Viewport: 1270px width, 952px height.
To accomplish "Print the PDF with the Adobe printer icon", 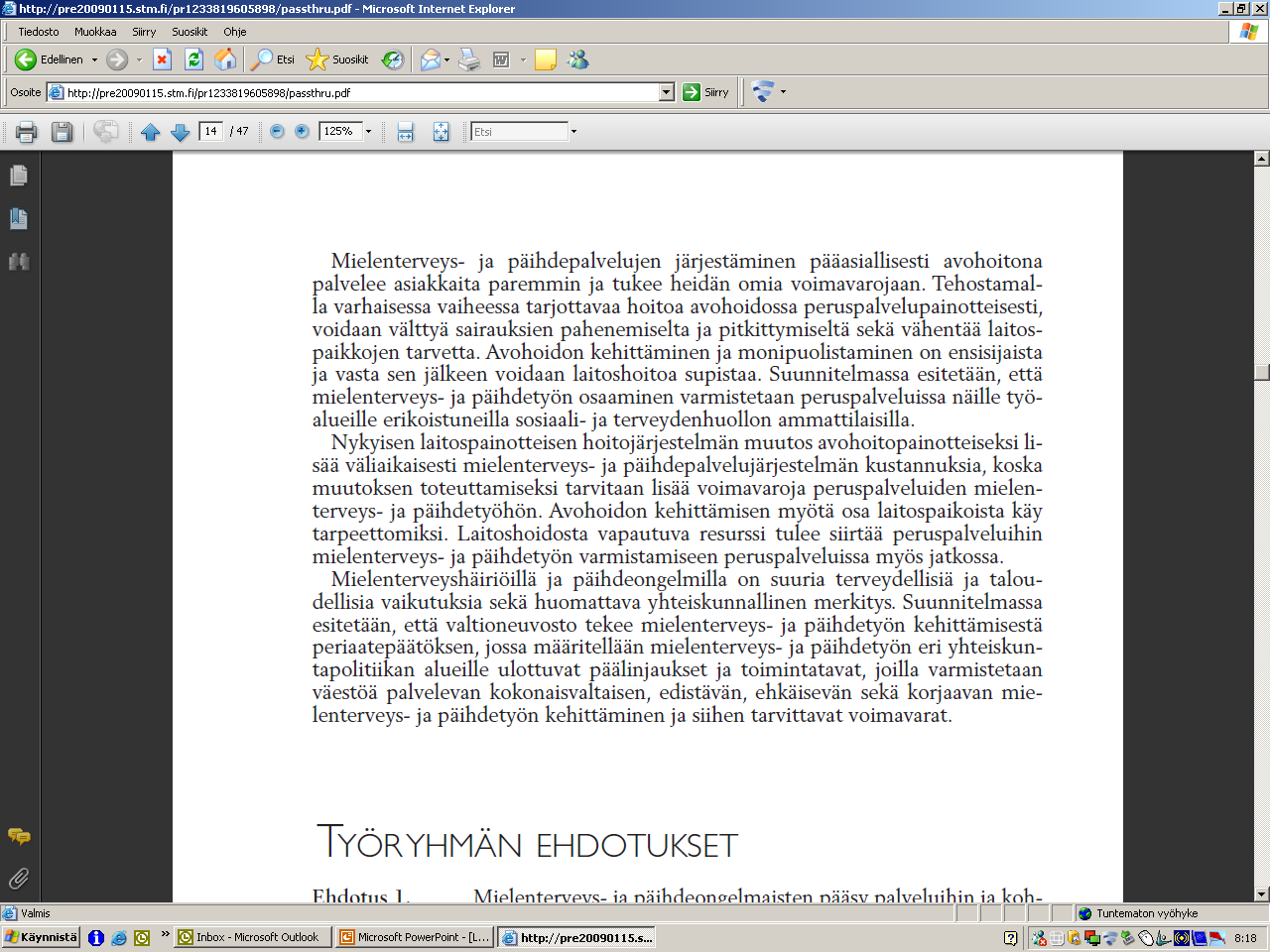I will [x=27, y=131].
